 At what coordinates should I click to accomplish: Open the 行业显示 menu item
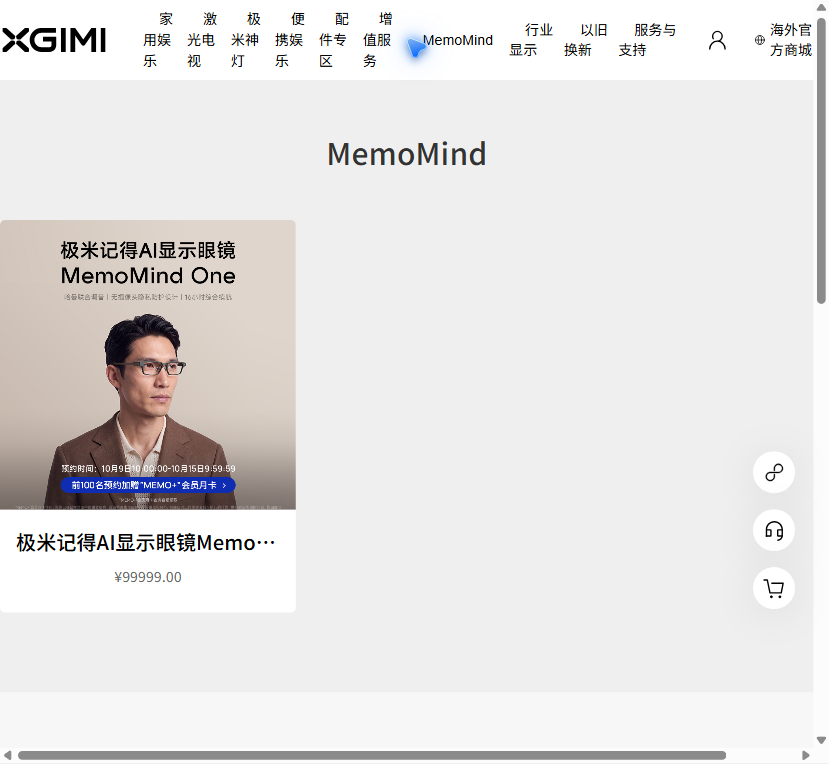click(x=530, y=40)
